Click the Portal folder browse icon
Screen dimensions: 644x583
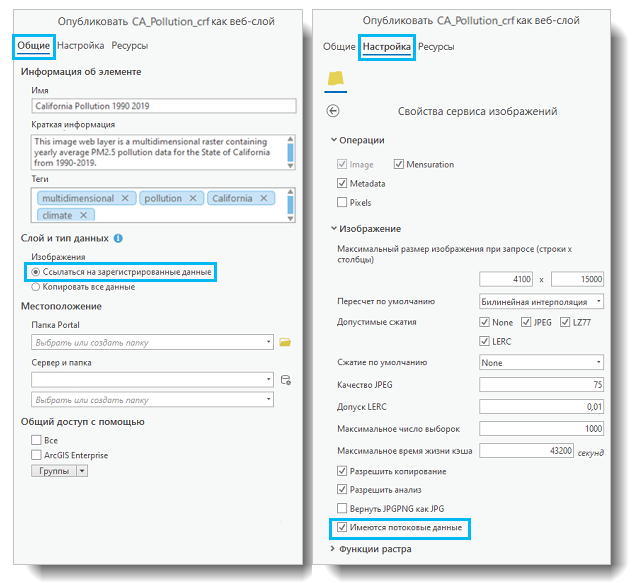285,342
